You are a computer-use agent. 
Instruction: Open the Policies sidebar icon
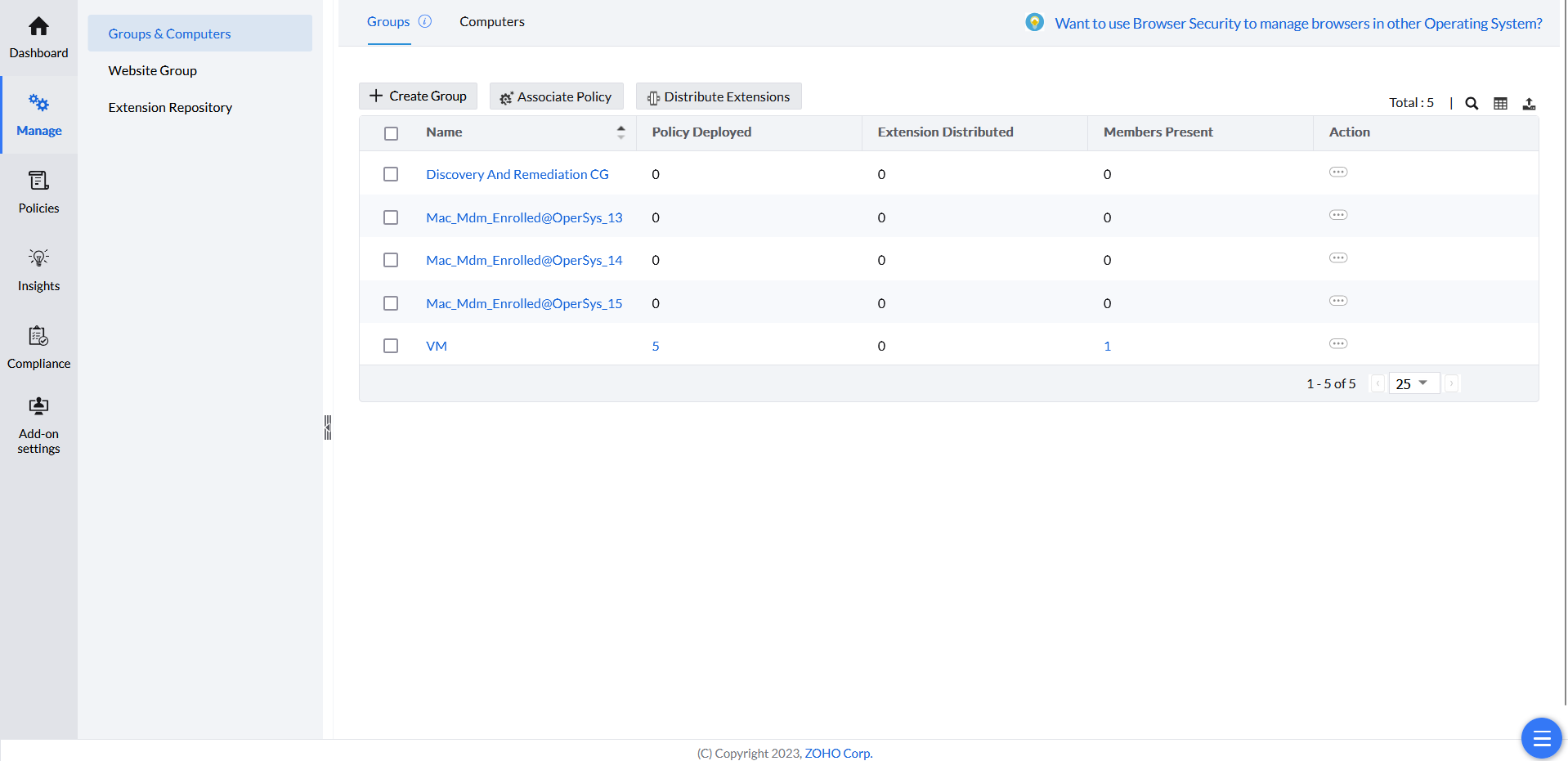(38, 181)
